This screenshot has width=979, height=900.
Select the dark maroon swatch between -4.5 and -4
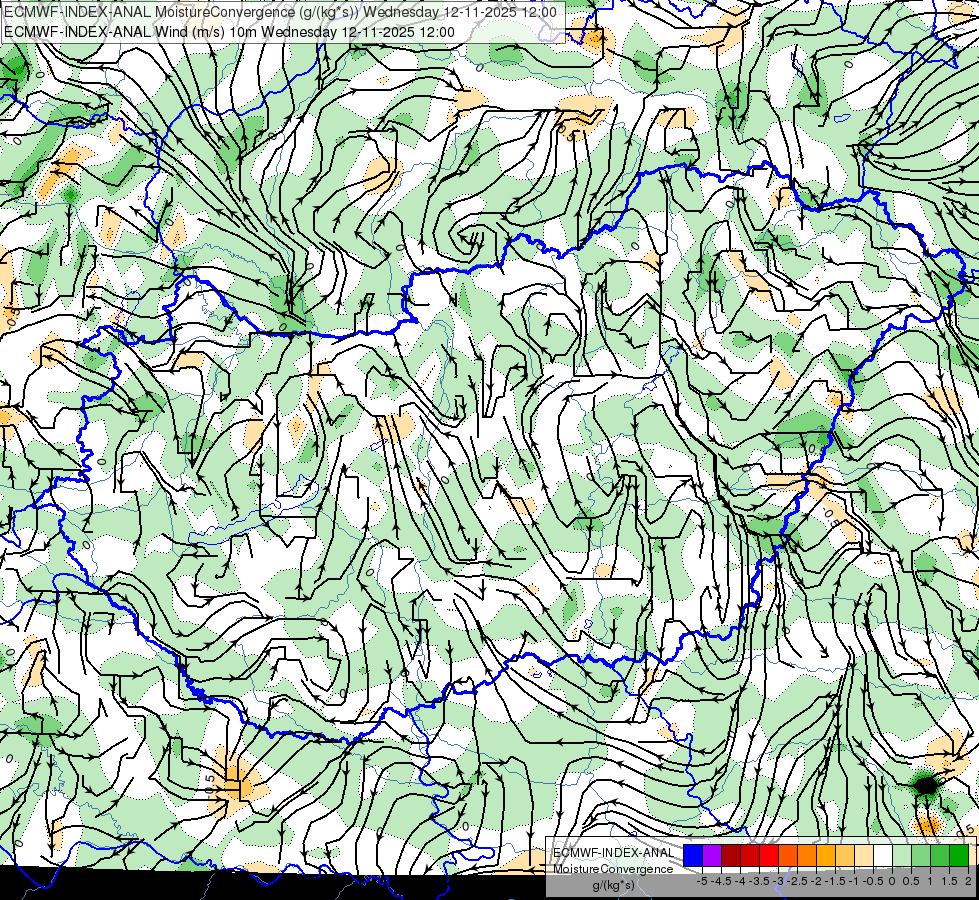(x=731, y=855)
